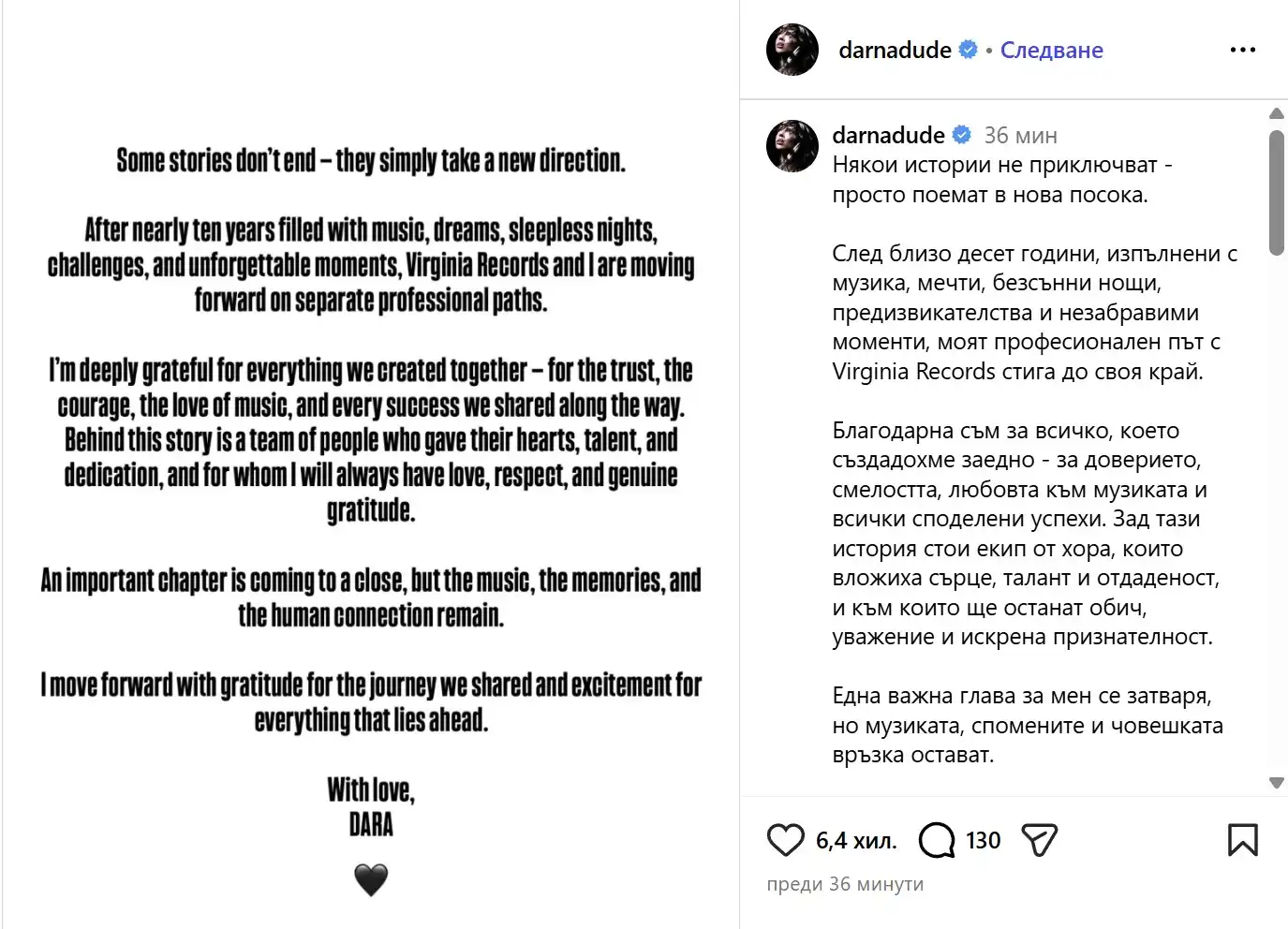Click the verified badge in the header
1288x929 pixels.
(969, 50)
